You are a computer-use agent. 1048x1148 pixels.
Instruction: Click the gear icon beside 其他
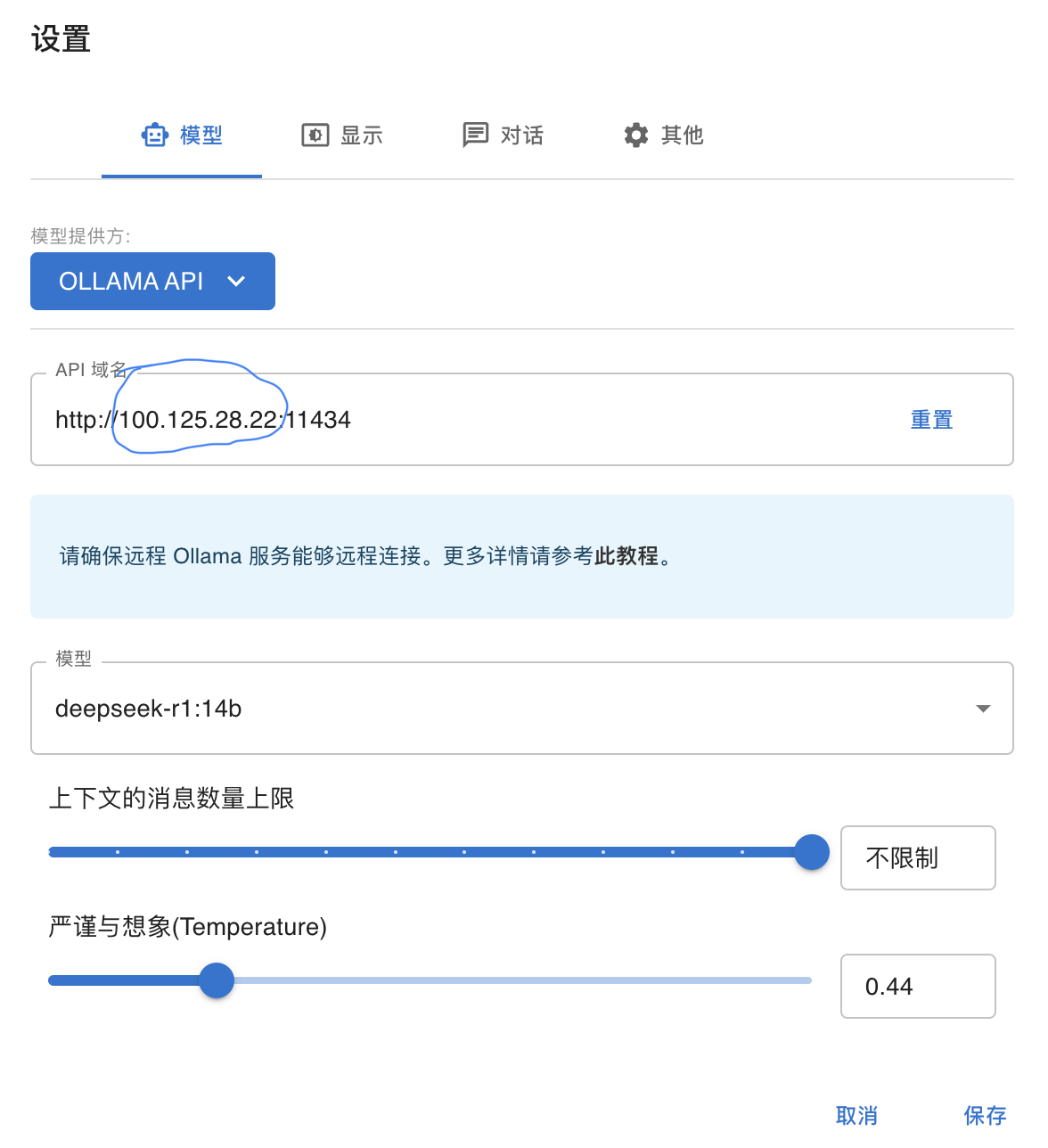coord(636,135)
